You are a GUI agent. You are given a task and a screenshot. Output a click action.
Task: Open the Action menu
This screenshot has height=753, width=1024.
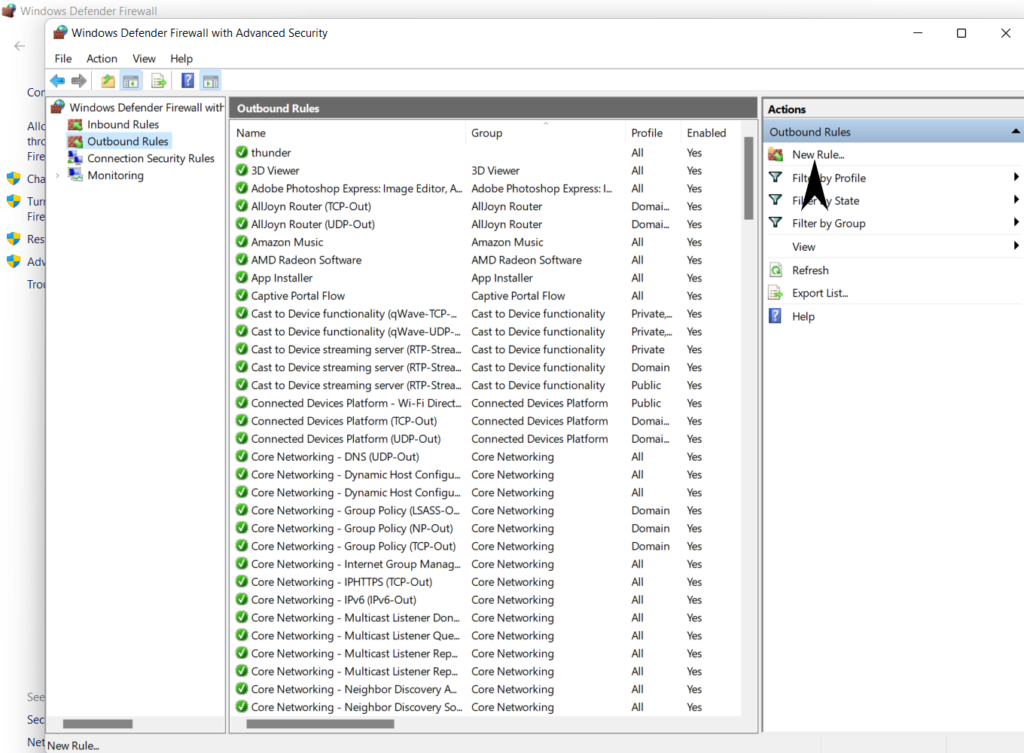coord(101,58)
